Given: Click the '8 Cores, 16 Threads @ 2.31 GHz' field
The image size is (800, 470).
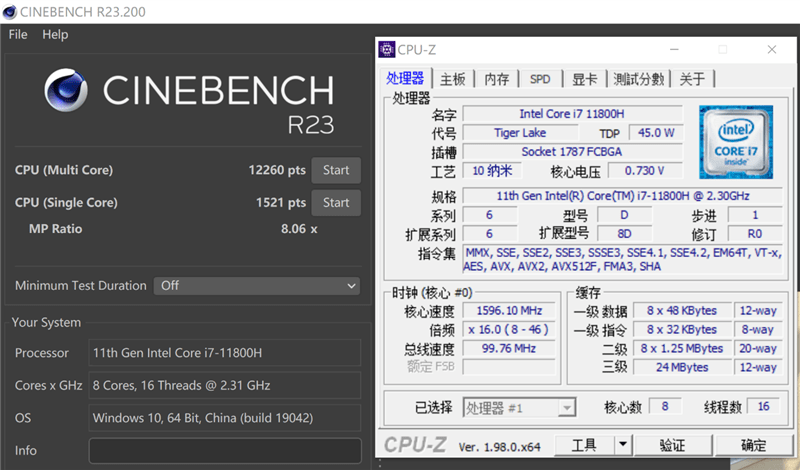Looking at the screenshot, I should pos(225,385).
